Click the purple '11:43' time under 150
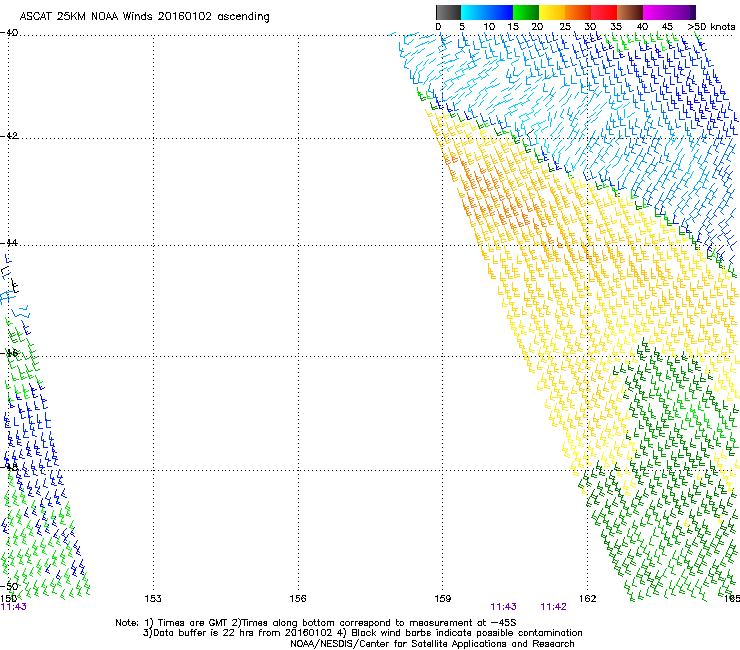 point(13,607)
